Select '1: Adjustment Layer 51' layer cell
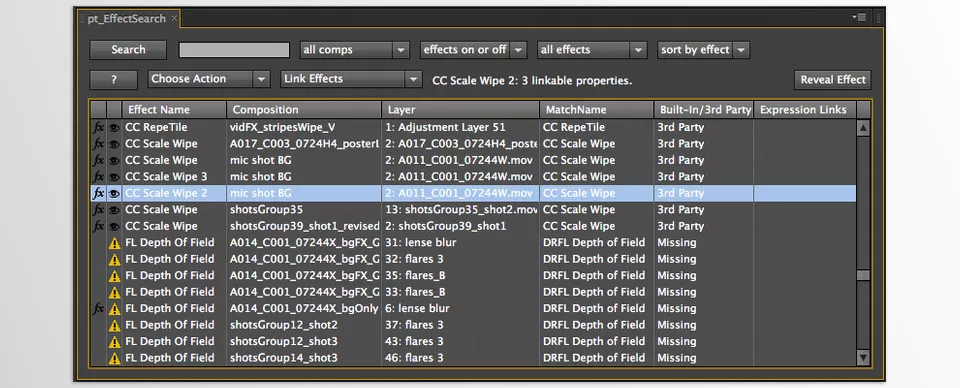The width and height of the screenshot is (960, 388). (x=445, y=127)
